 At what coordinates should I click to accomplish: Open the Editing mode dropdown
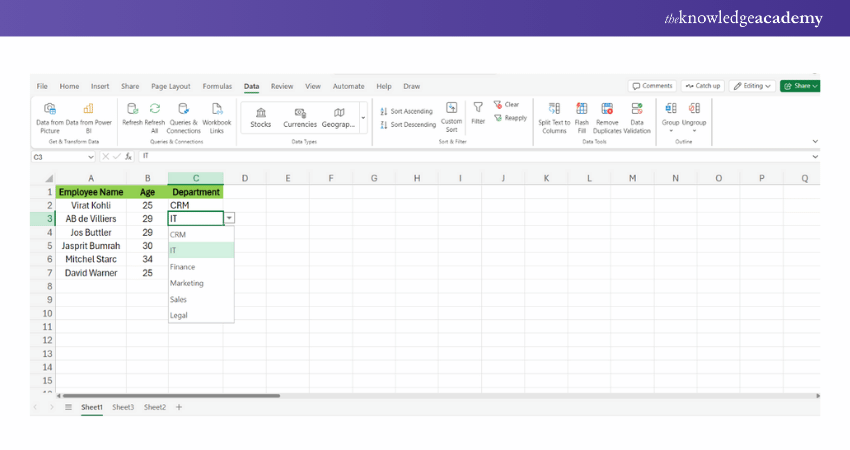coord(752,86)
